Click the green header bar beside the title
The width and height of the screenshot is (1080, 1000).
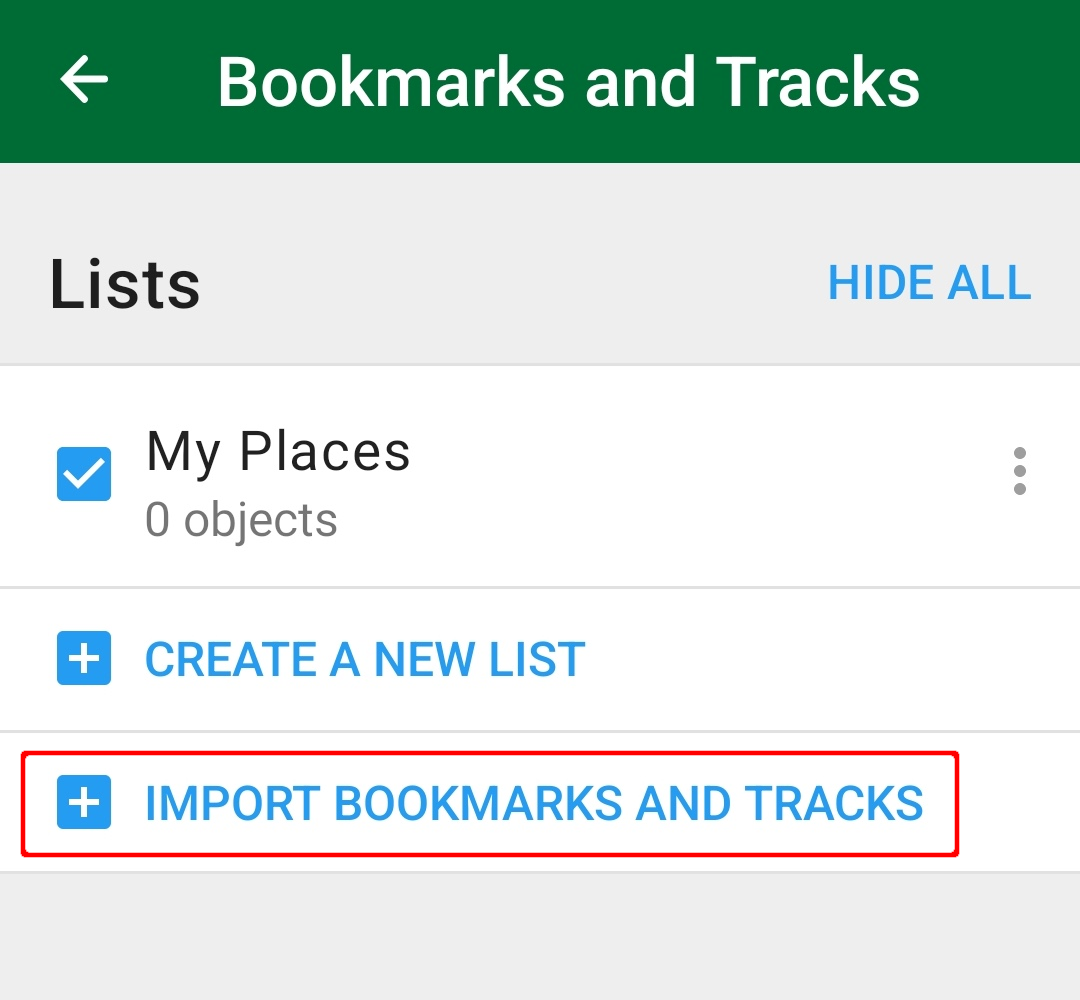tap(999, 81)
